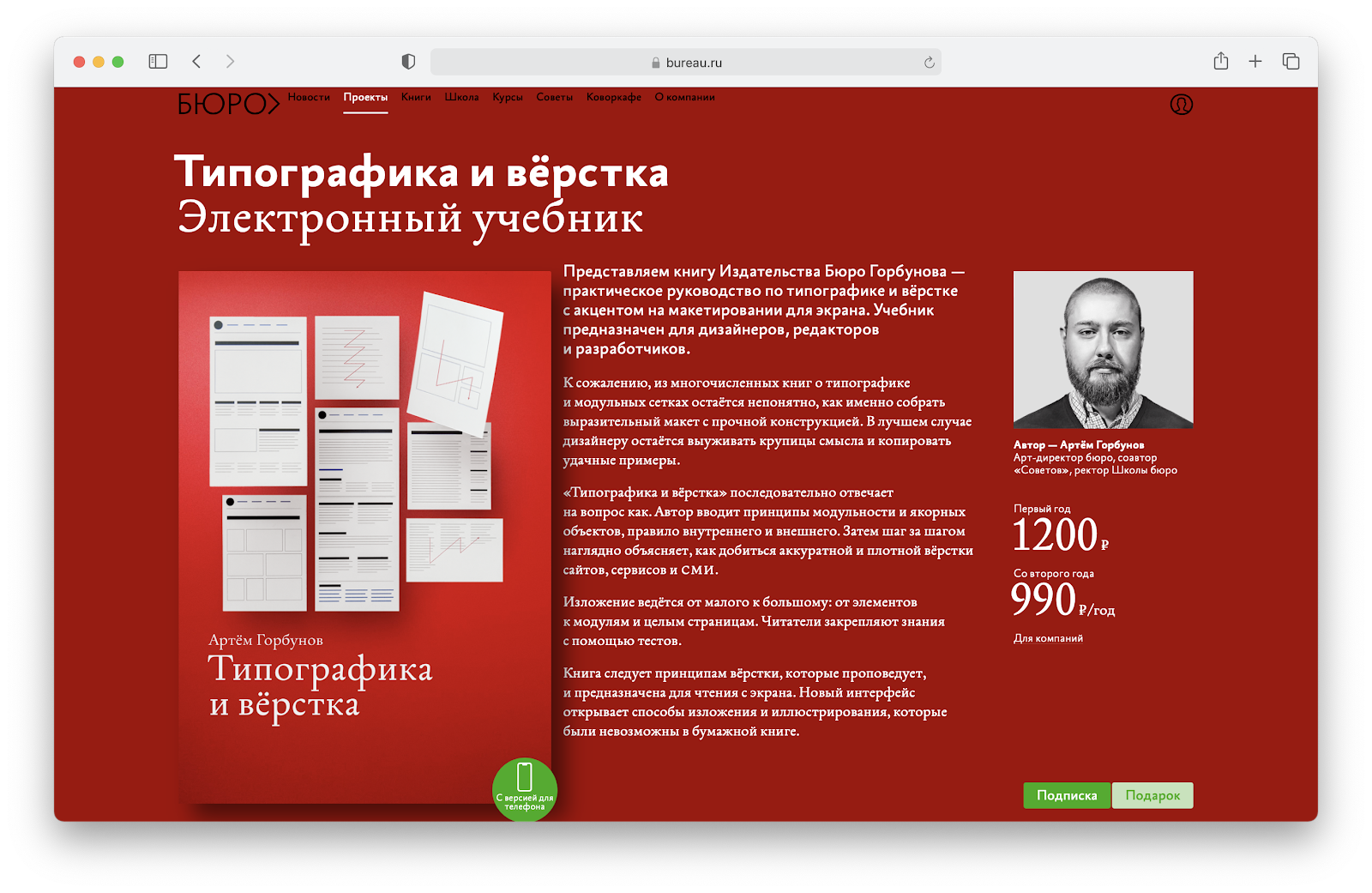Click the 1200 ₽ first-year price
This screenshot has height=893, width=1372.
point(1061,535)
